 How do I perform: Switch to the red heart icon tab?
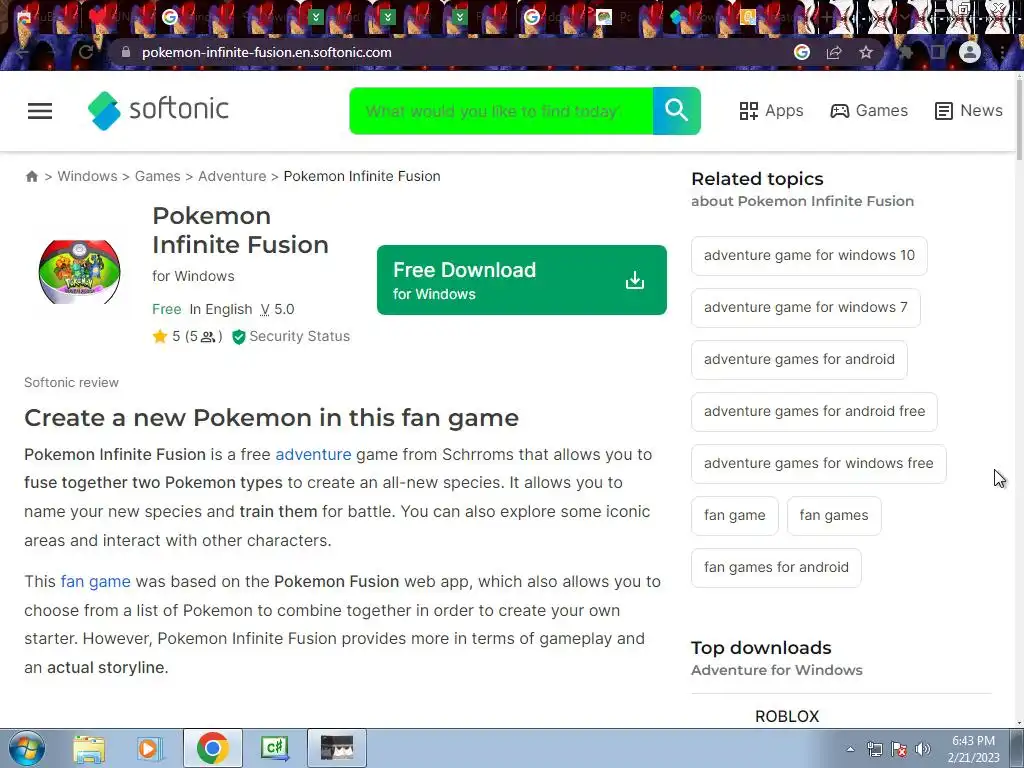click(x=98, y=17)
